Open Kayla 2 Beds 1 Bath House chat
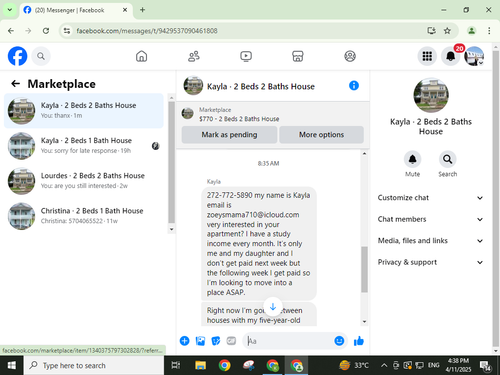500x375 pixels. coord(84,146)
